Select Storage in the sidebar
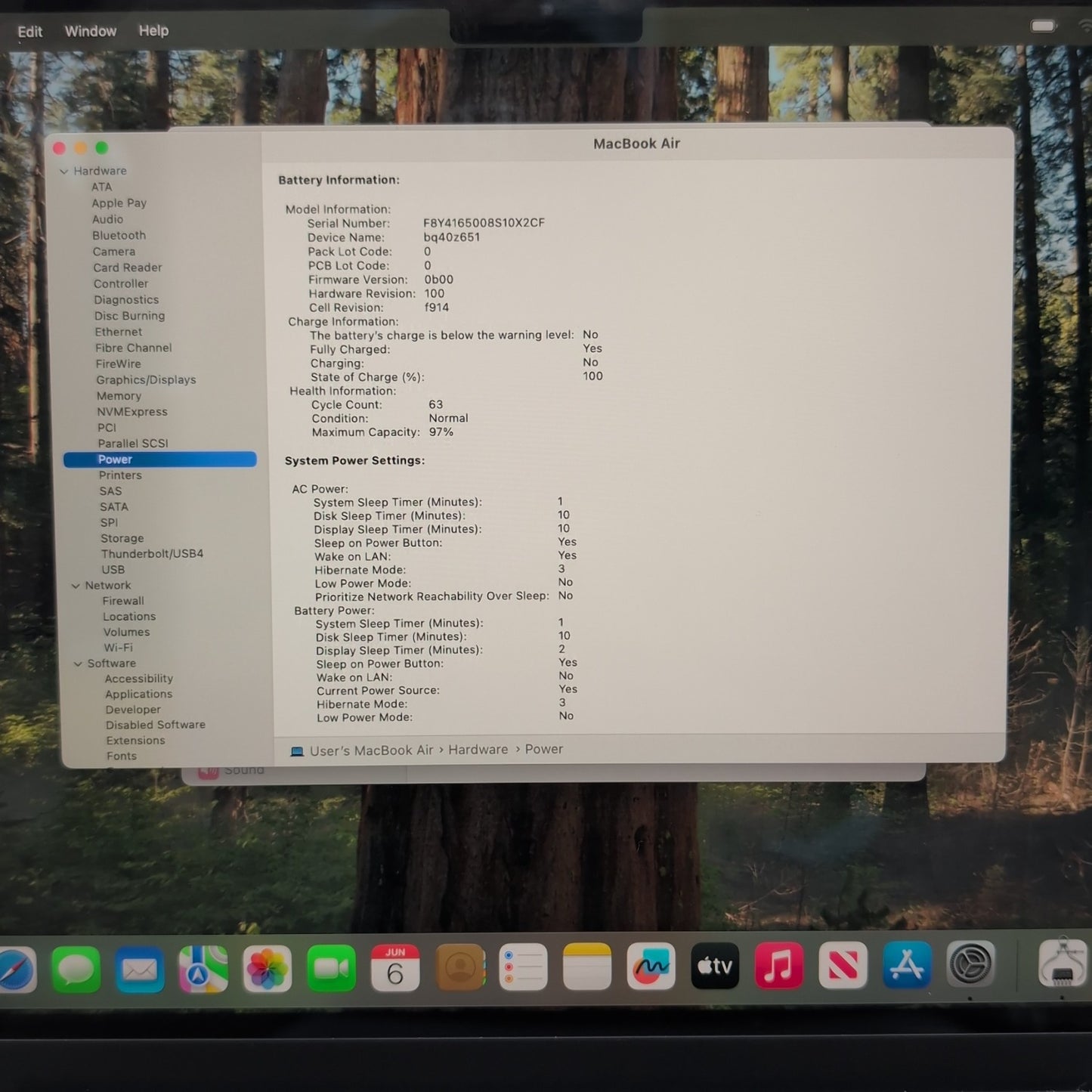Viewport: 1092px width, 1092px height. coord(122,538)
